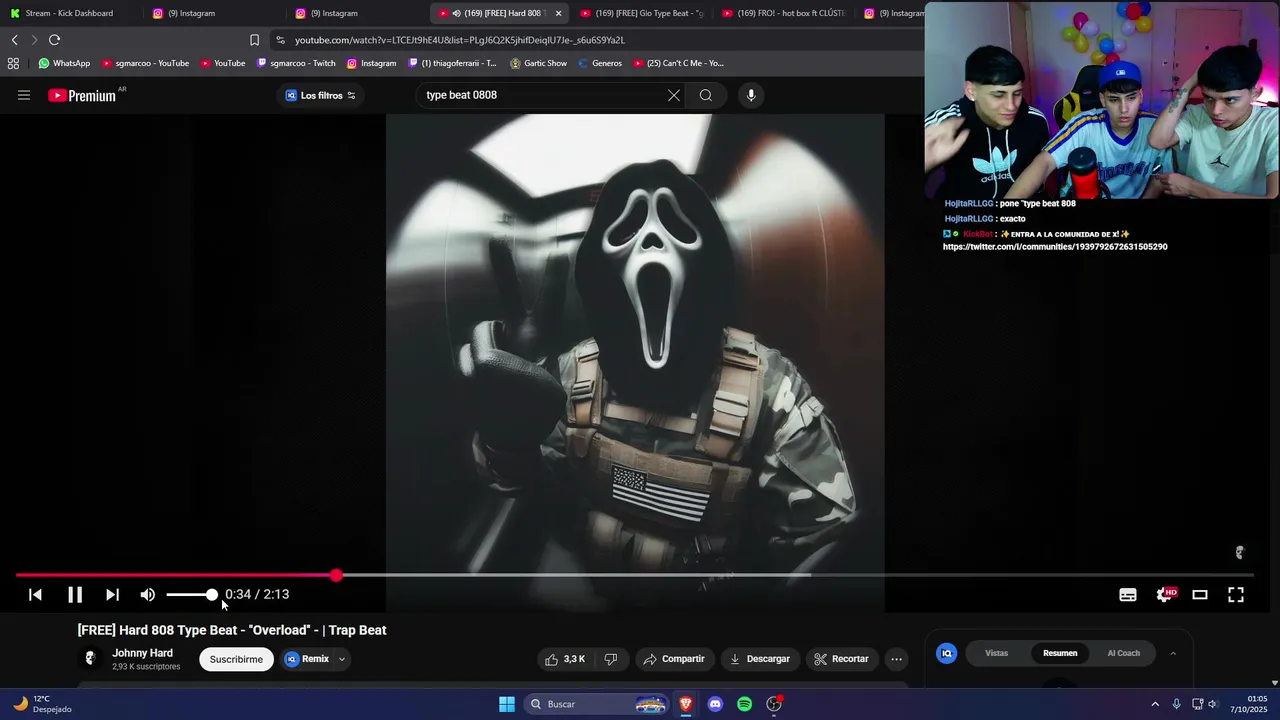
Task: Open Los filtros filter button
Action: 320,95
